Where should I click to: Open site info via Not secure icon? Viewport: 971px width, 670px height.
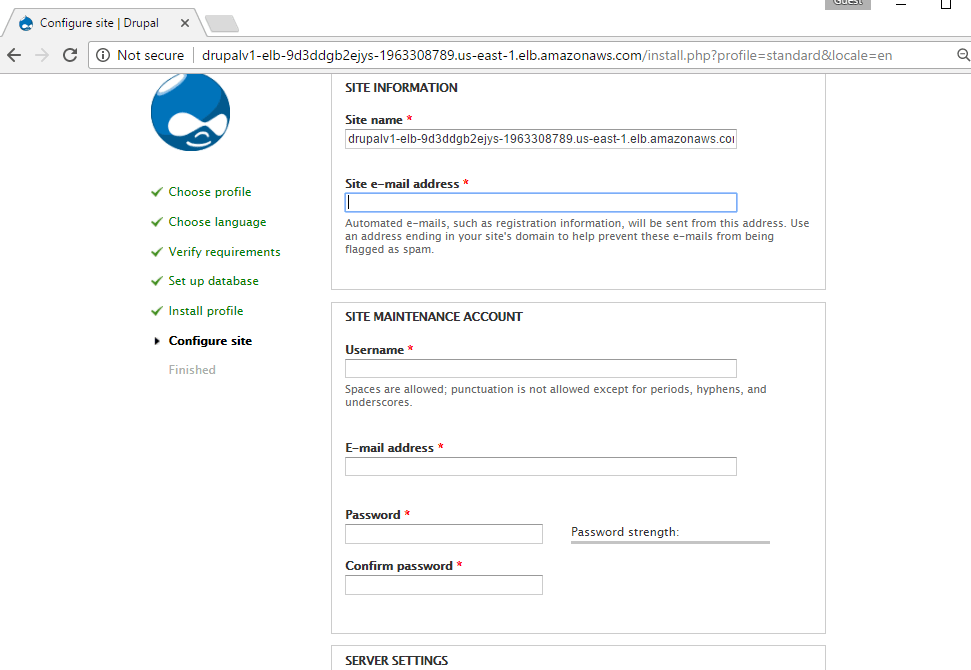coord(105,56)
